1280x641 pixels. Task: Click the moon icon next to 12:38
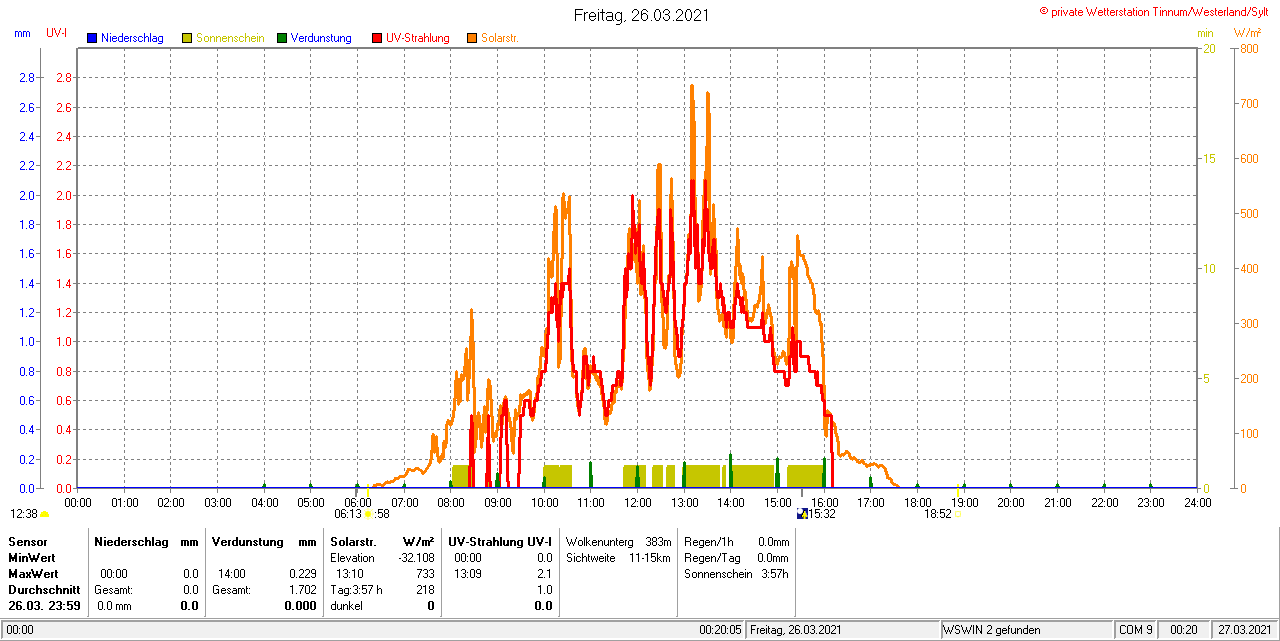(44, 514)
